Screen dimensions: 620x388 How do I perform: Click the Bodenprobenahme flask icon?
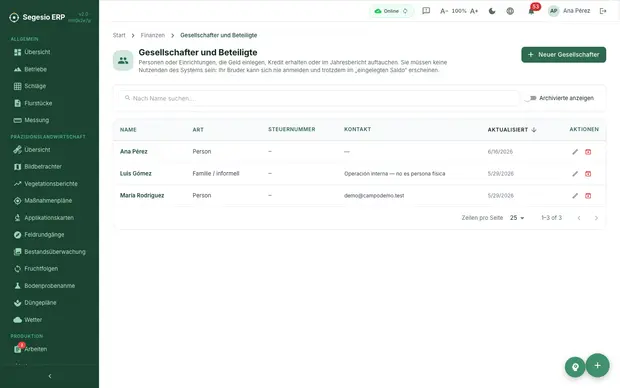17,286
